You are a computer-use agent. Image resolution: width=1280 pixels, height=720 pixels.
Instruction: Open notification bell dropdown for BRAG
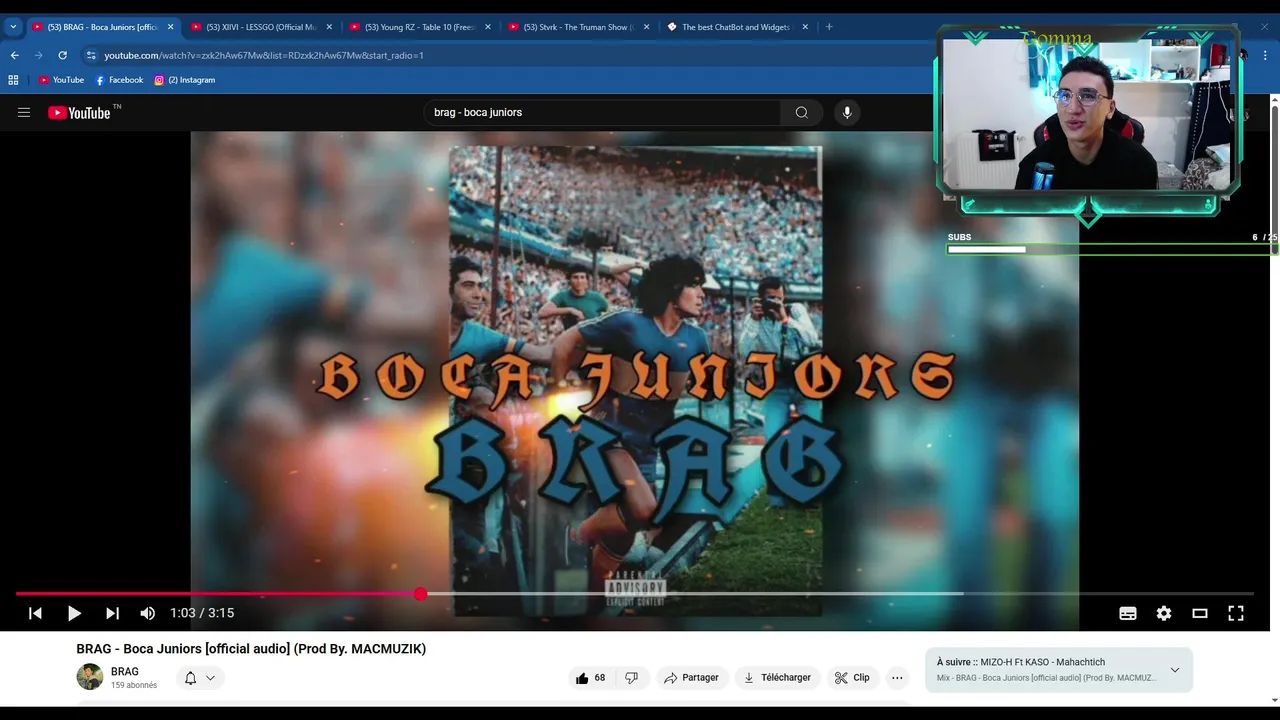pos(200,677)
